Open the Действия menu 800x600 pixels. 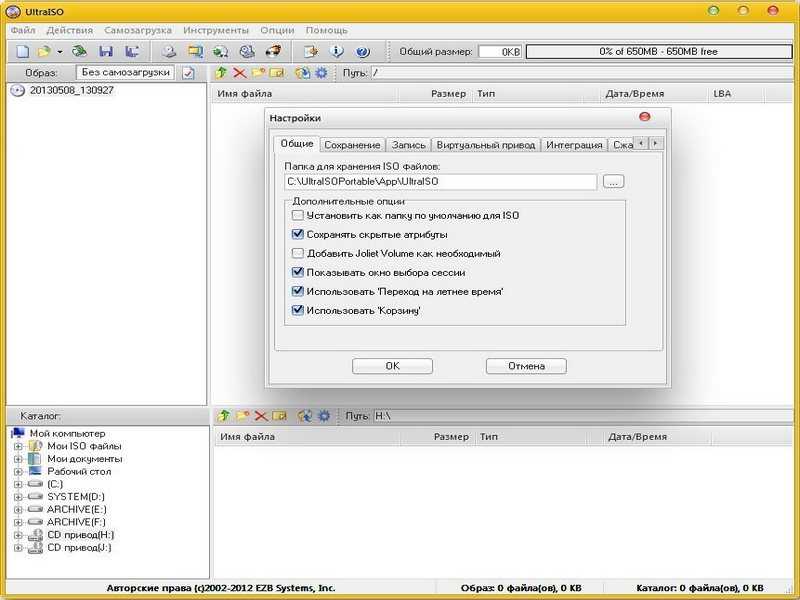click(x=70, y=30)
